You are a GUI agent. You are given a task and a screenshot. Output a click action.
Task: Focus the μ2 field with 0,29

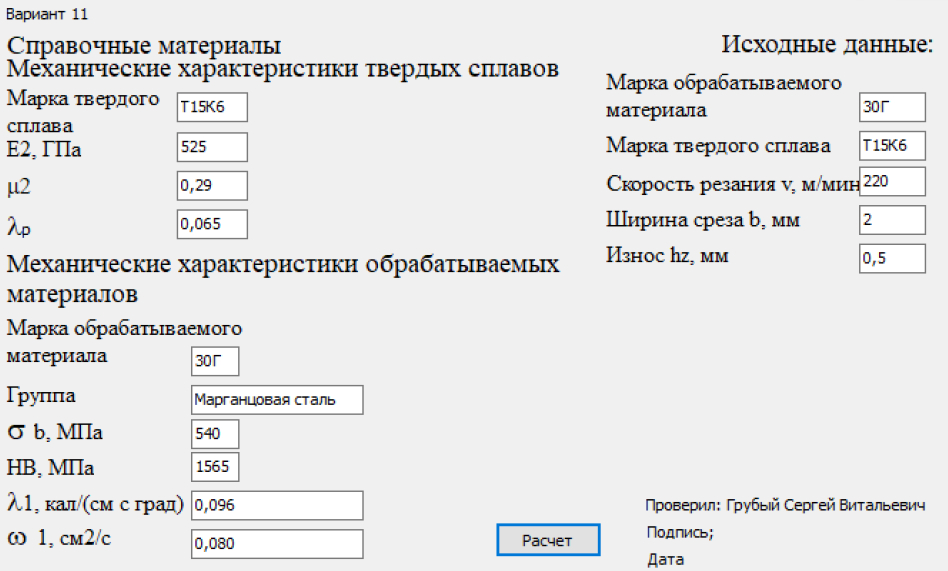pyautogui.click(x=212, y=186)
